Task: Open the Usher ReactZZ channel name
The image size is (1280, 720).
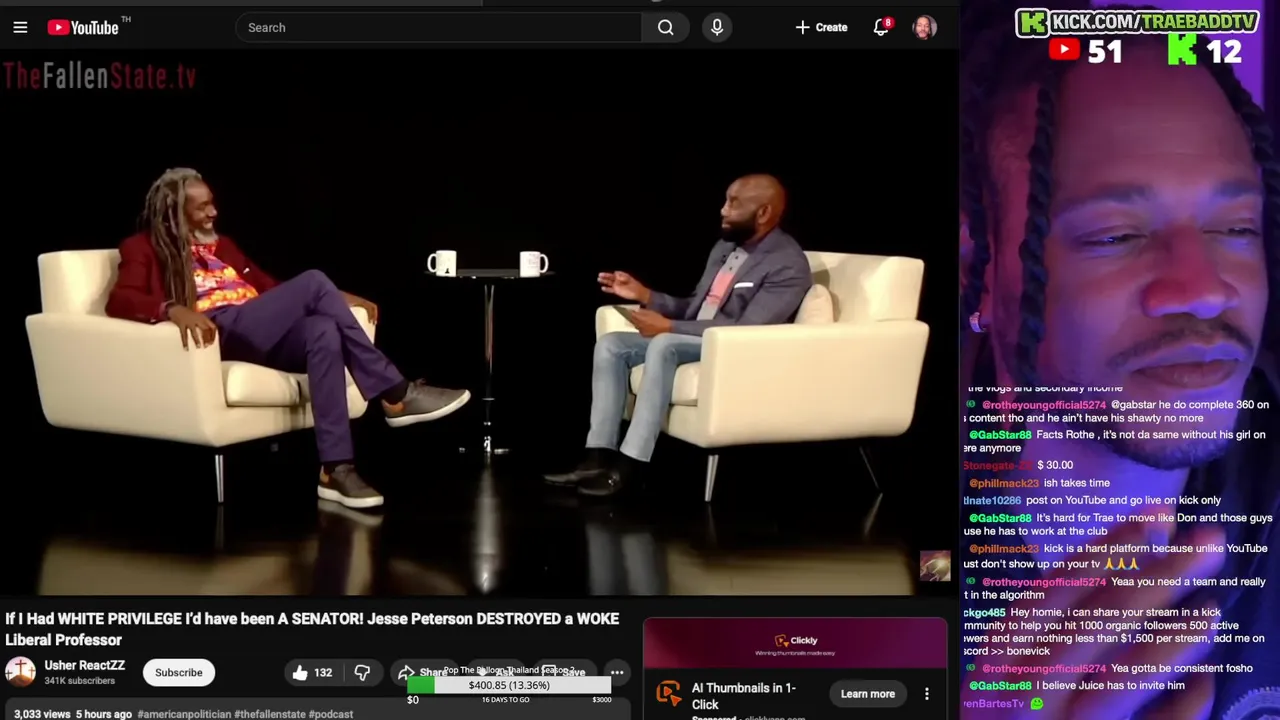Action: (x=85, y=665)
